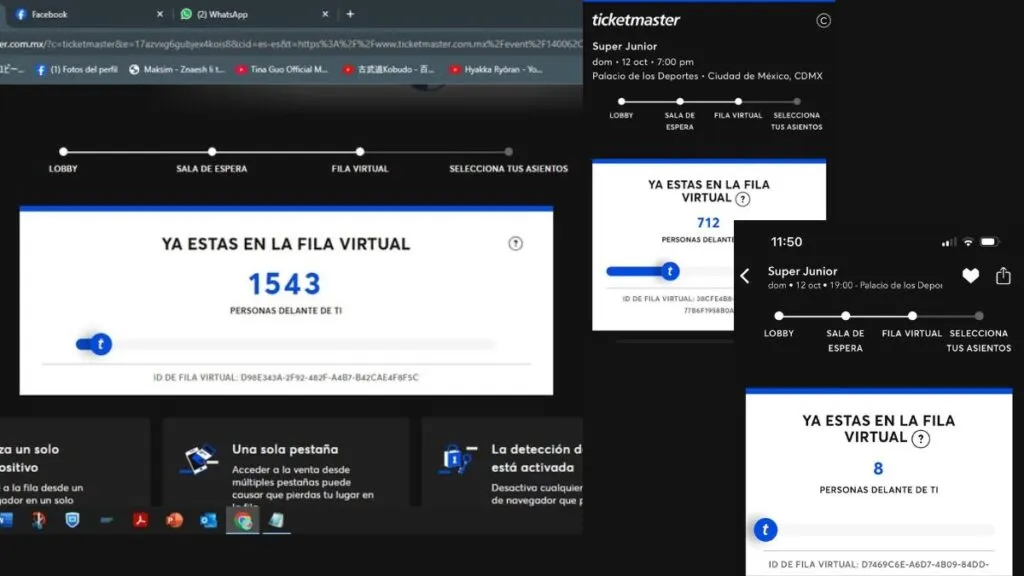This screenshot has height=576, width=1024.
Task: Click the '1543' queue count in desktop browser
Action: (x=285, y=284)
